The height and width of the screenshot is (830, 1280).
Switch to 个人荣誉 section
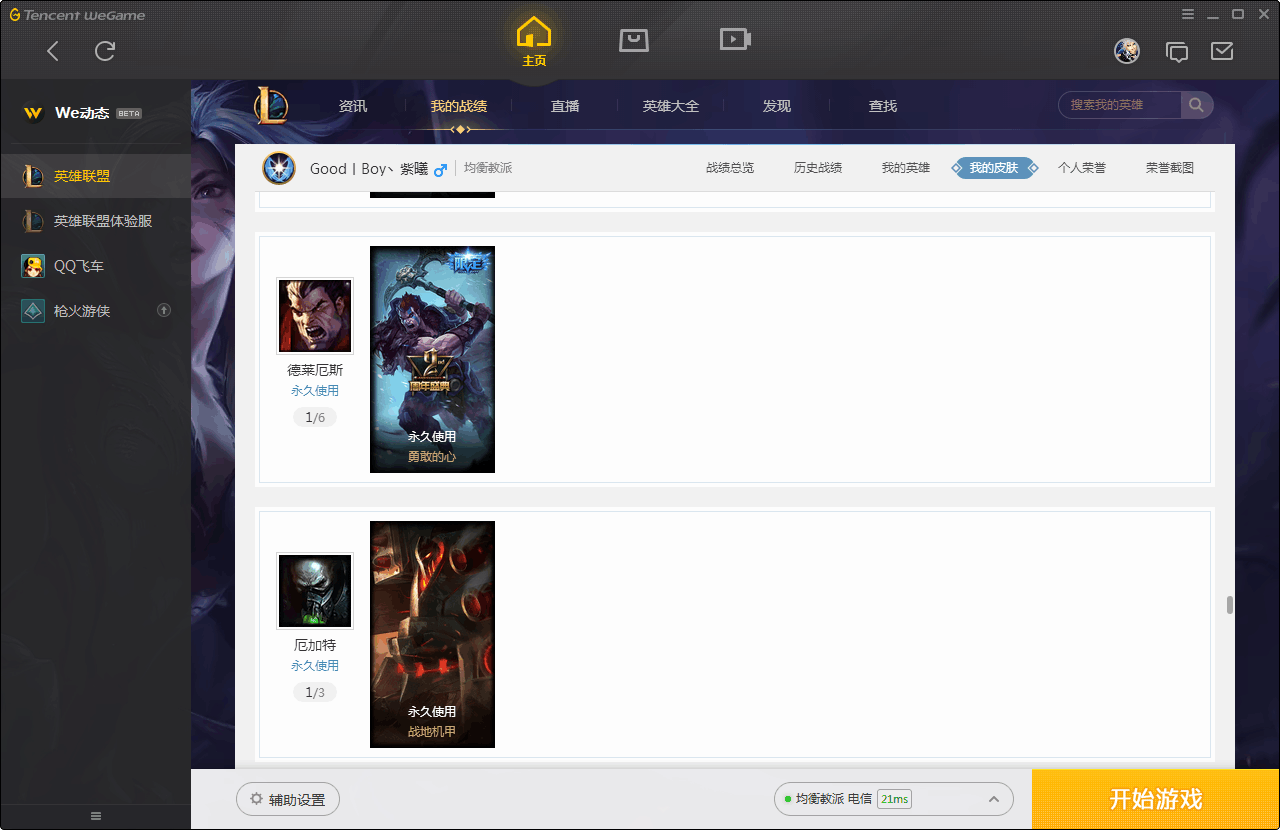[x=1082, y=168]
